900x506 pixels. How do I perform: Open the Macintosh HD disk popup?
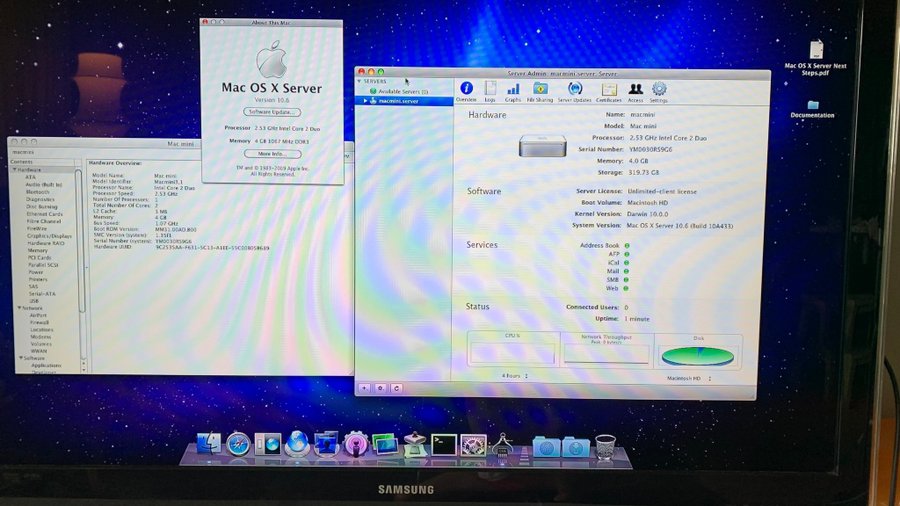(689, 379)
